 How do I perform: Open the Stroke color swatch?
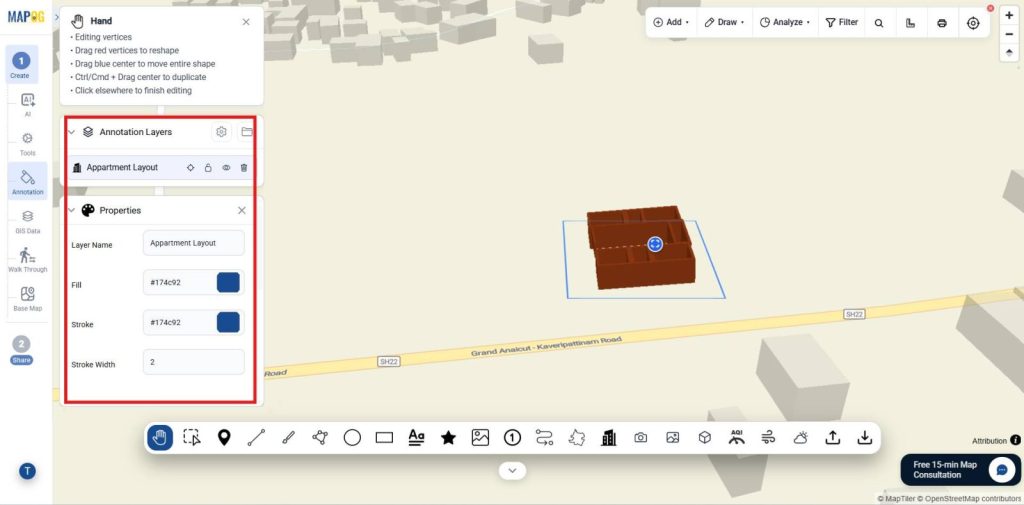pyautogui.click(x=228, y=323)
